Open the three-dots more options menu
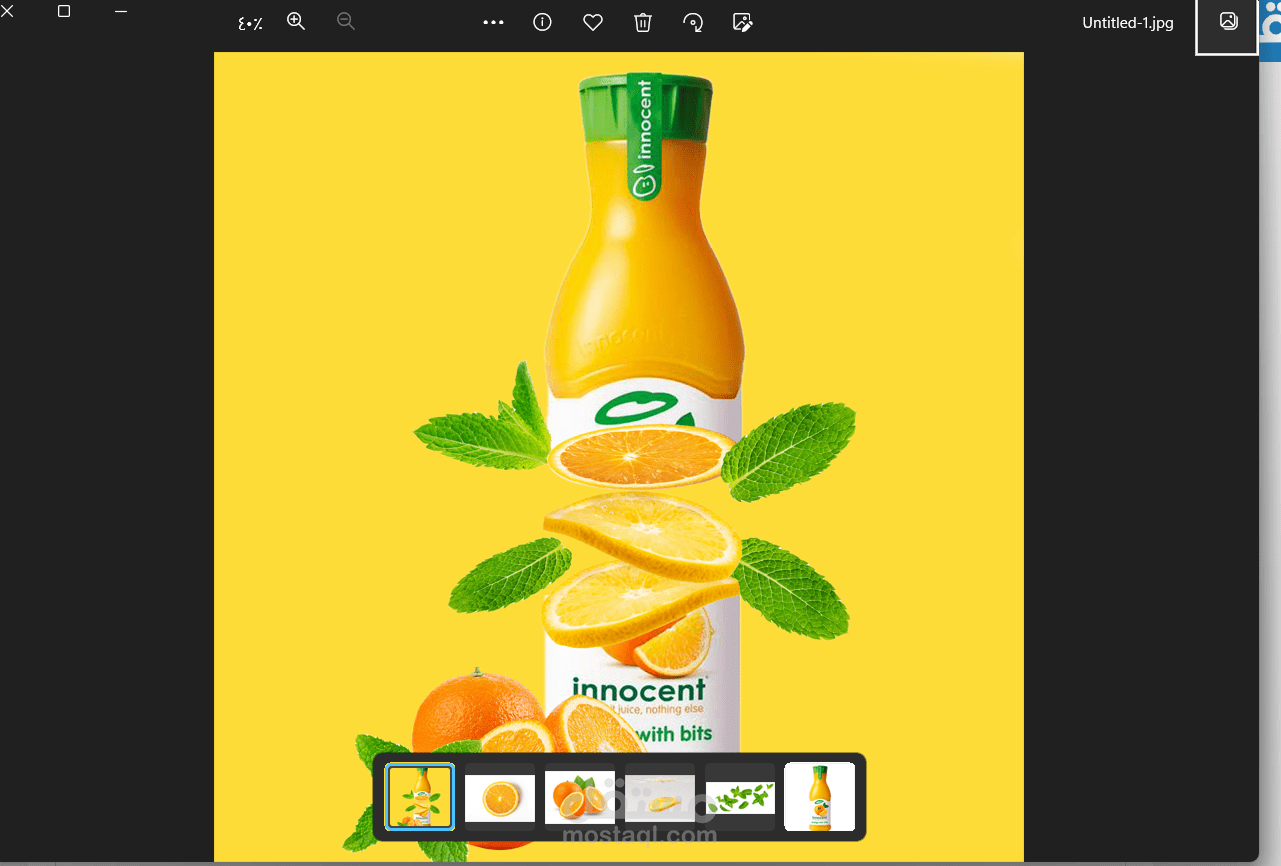1281x866 pixels. 493,22
